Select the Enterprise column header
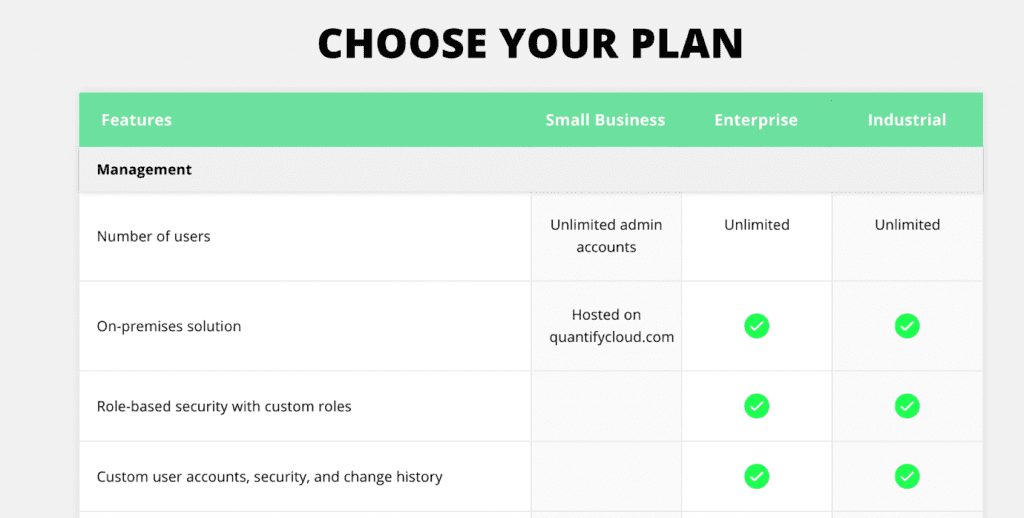Viewport: 1024px width, 518px height. pyautogui.click(x=756, y=120)
